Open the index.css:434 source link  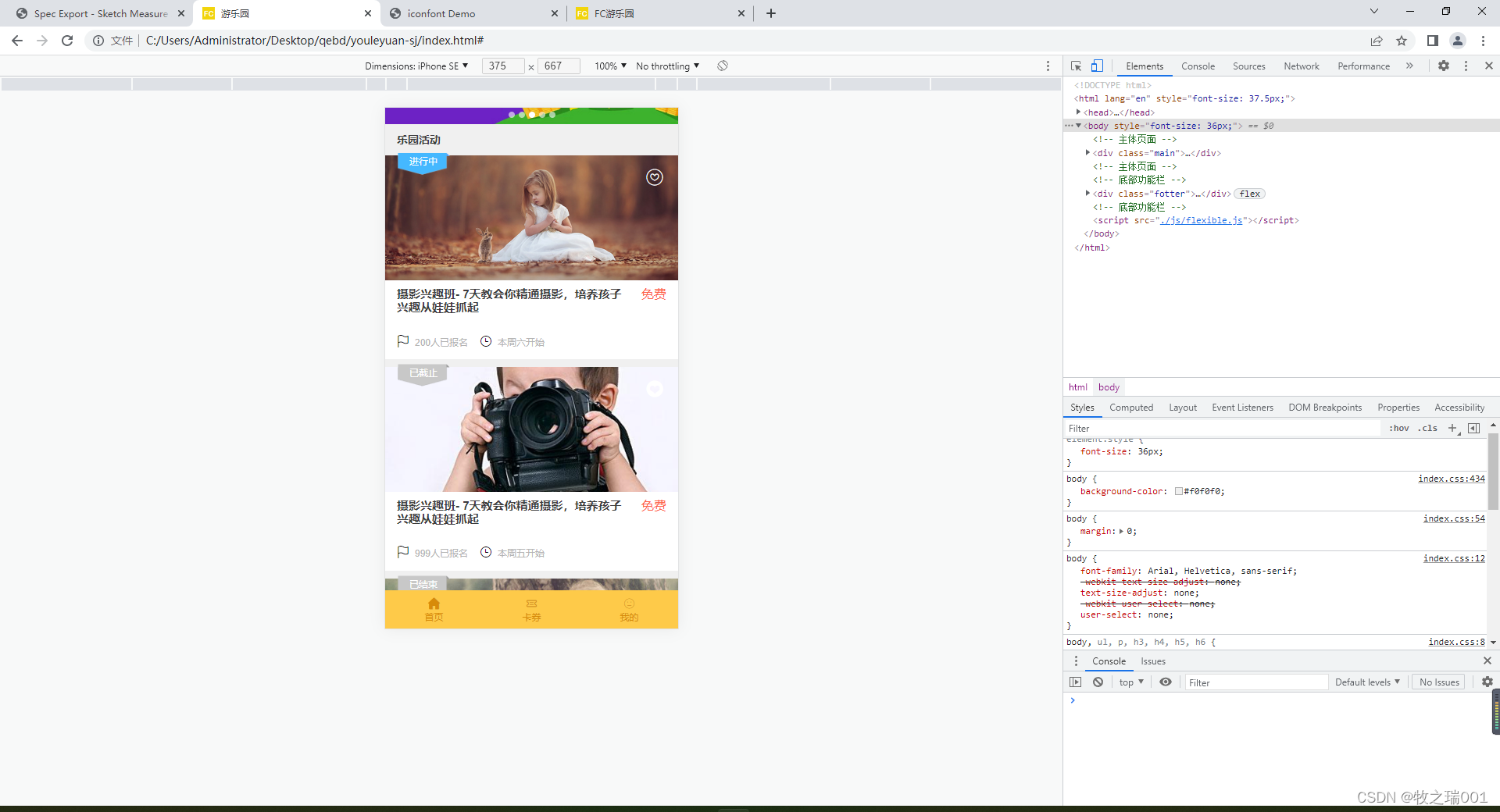[x=1452, y=479]
